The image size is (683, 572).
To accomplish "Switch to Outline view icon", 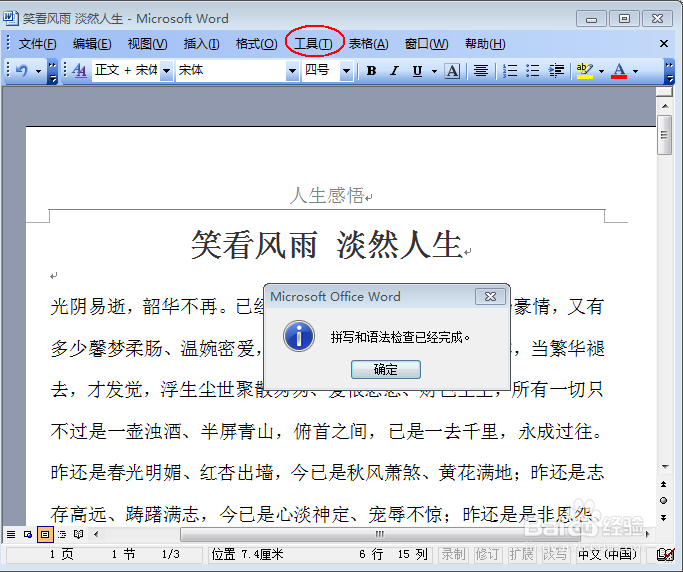I will pos(62,534).
